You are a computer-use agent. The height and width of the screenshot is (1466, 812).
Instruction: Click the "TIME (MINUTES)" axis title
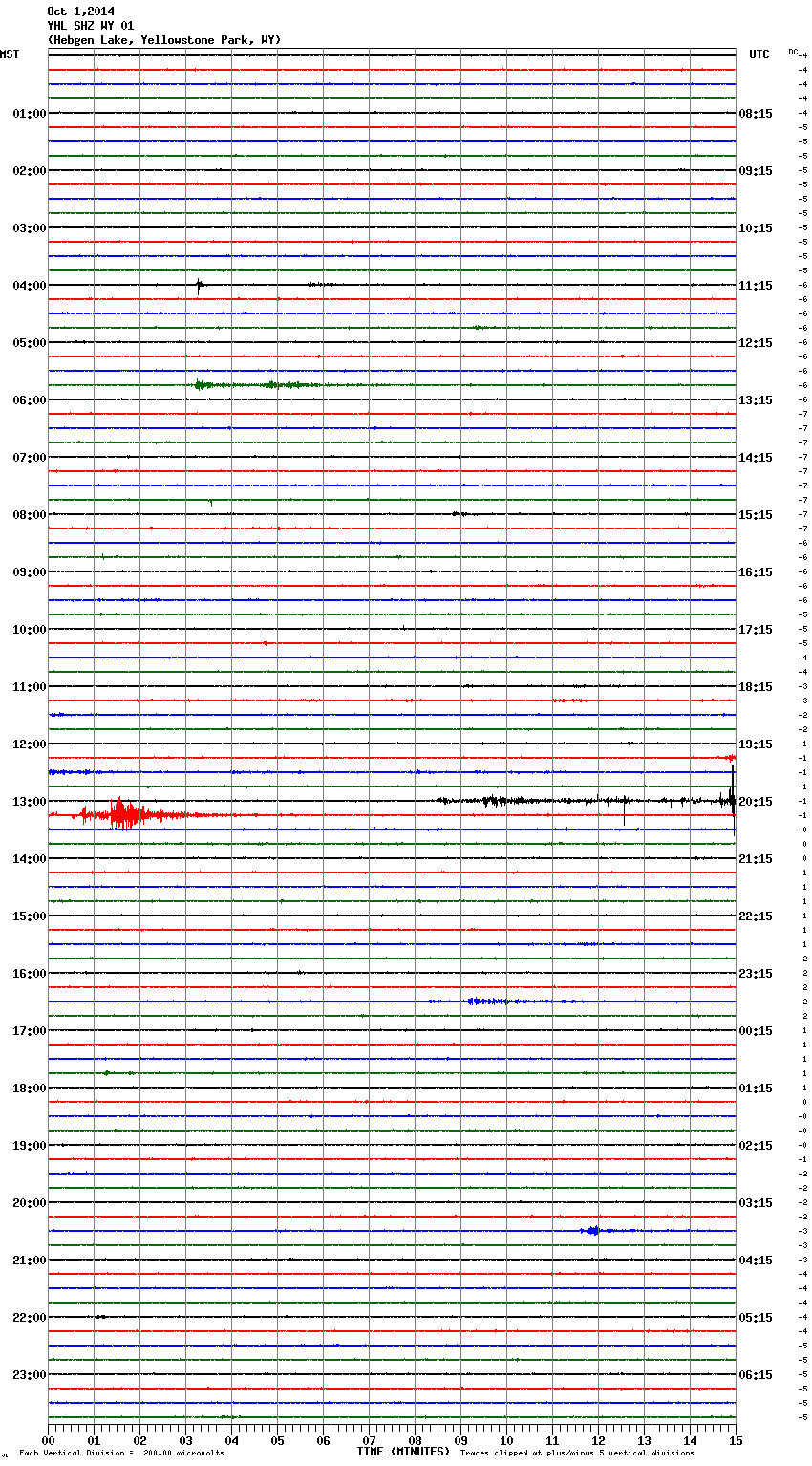[x=403, y=1452]
